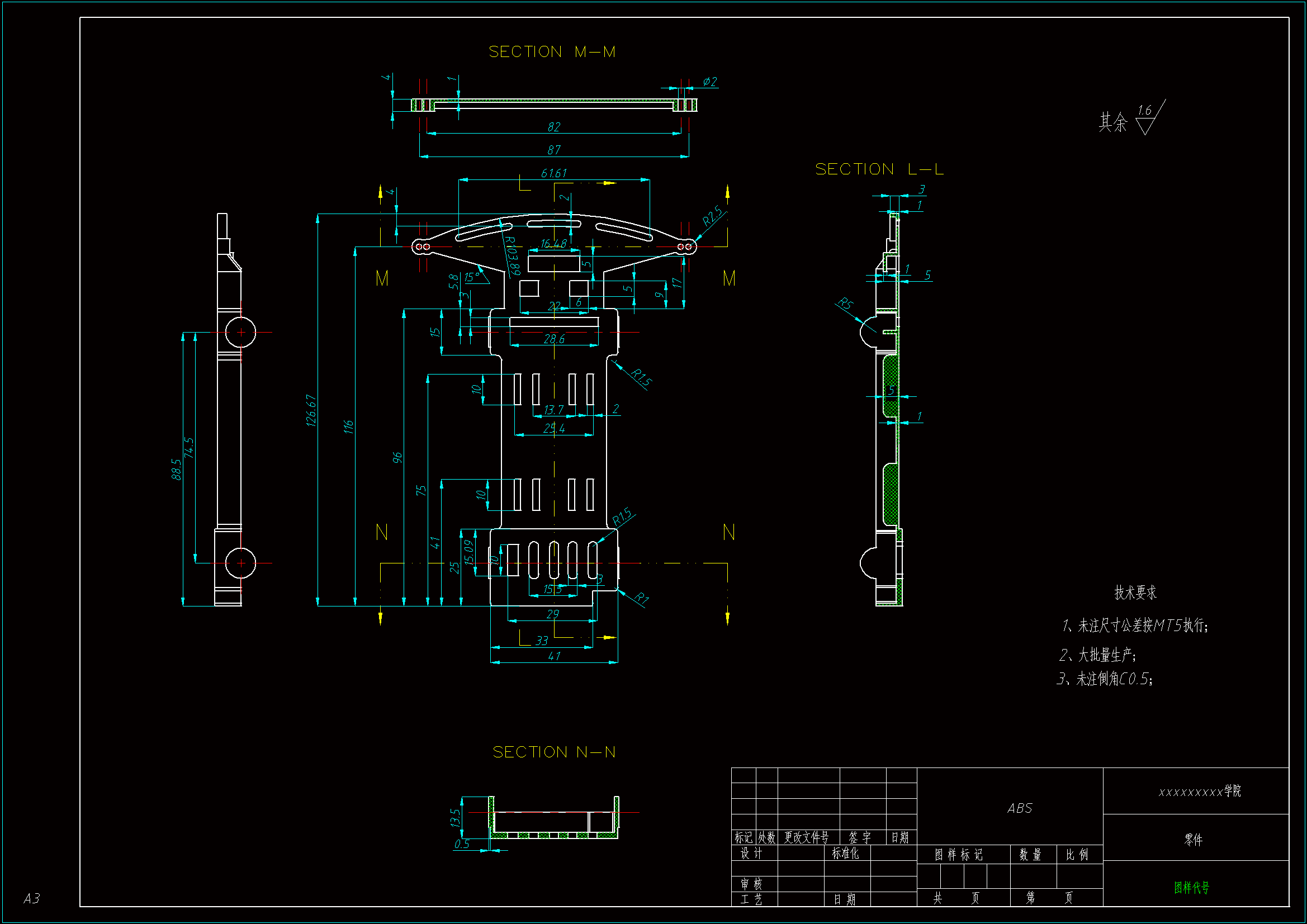1307x924 pixels.
Task: Click the R103.89 radius dimension label
Action: pyautogui.click(x=512, y=255)
